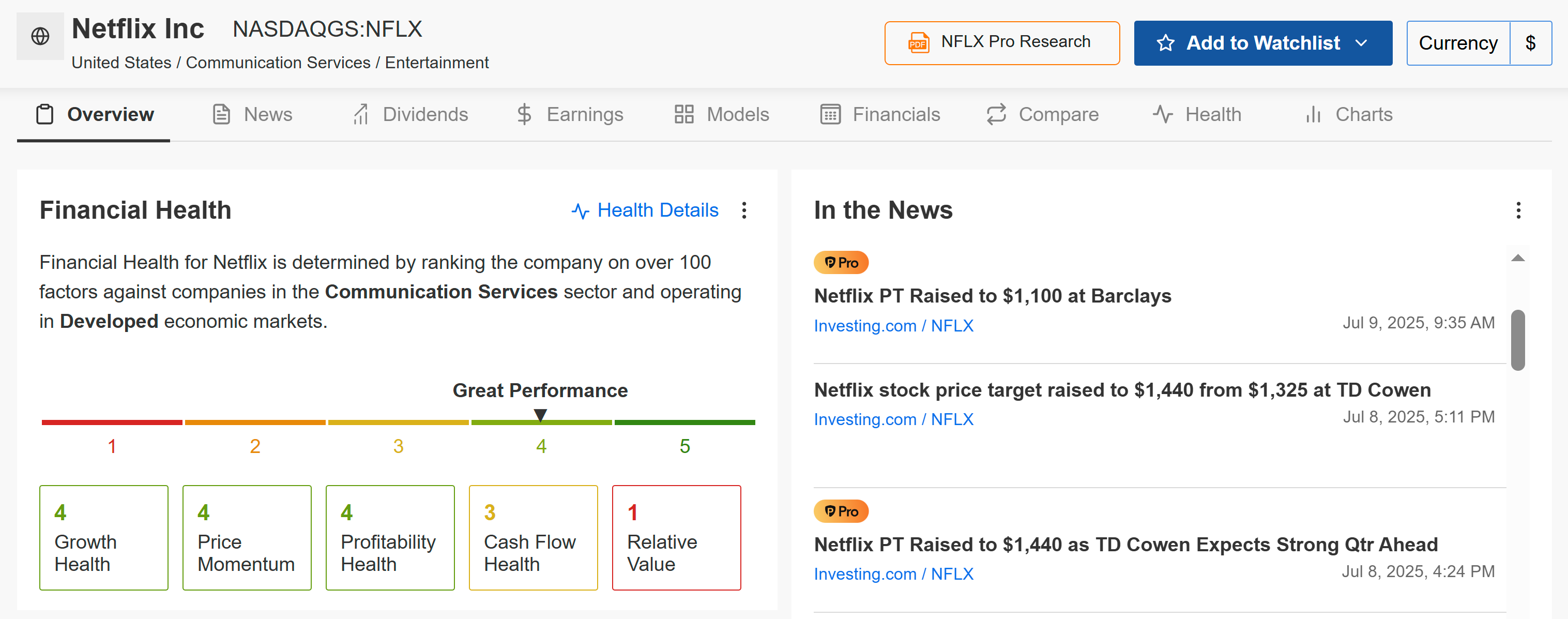Open Financial Health three-dot menu
Screen dimensions: 1568x619
pos(744,210)
